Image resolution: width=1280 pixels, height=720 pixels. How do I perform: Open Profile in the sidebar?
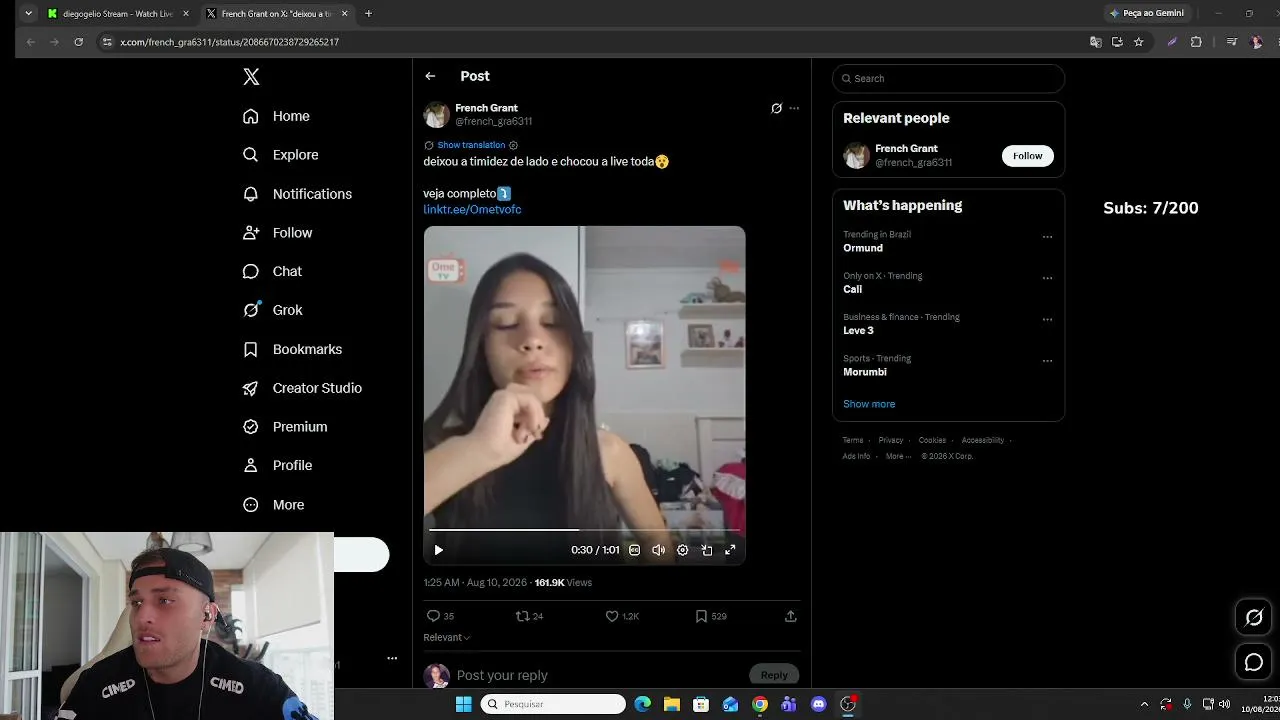(277, 466)
